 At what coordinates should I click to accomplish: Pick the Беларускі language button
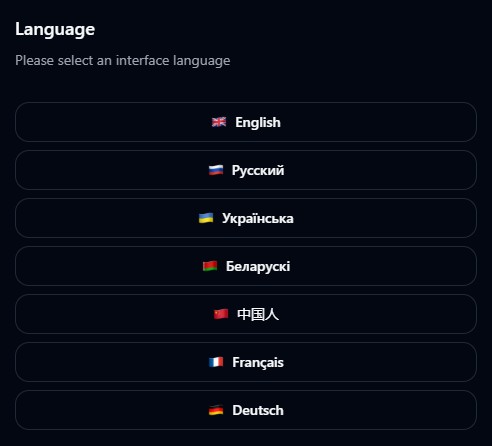[x=246, y=266]
